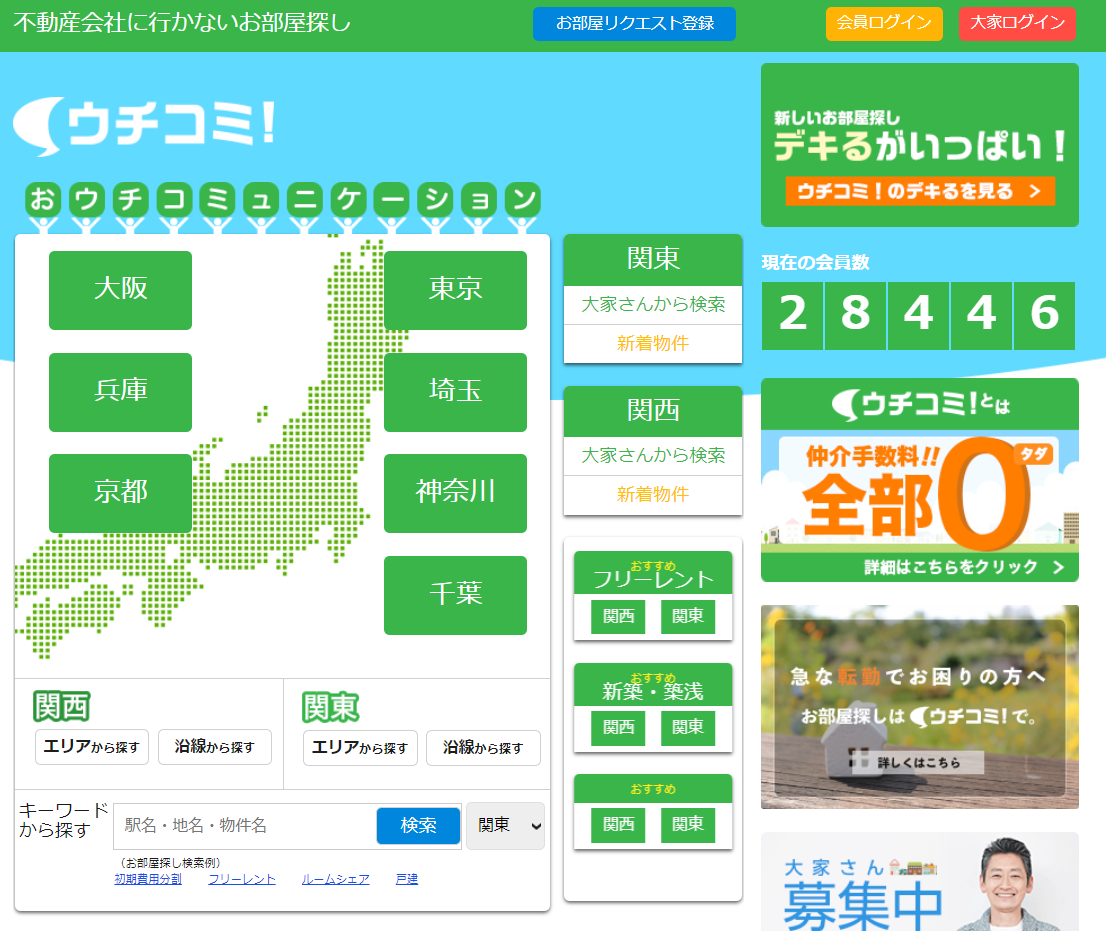
Task: Select 東京 on the map
Action: tap(456, 290)
